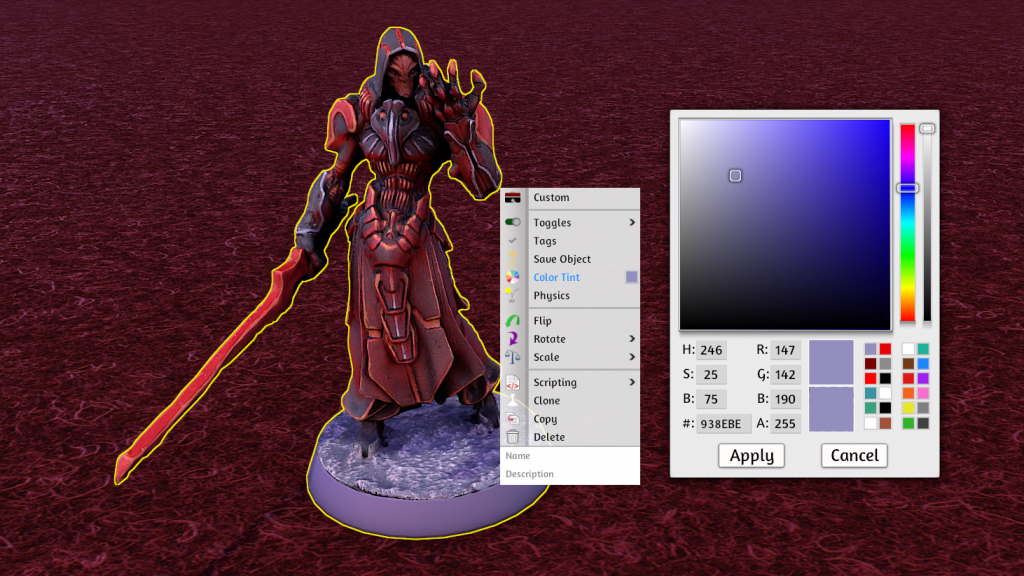Click the green Flip arrow icon
This screenshot has height=576, width=1024.
[x=513, y=321]
